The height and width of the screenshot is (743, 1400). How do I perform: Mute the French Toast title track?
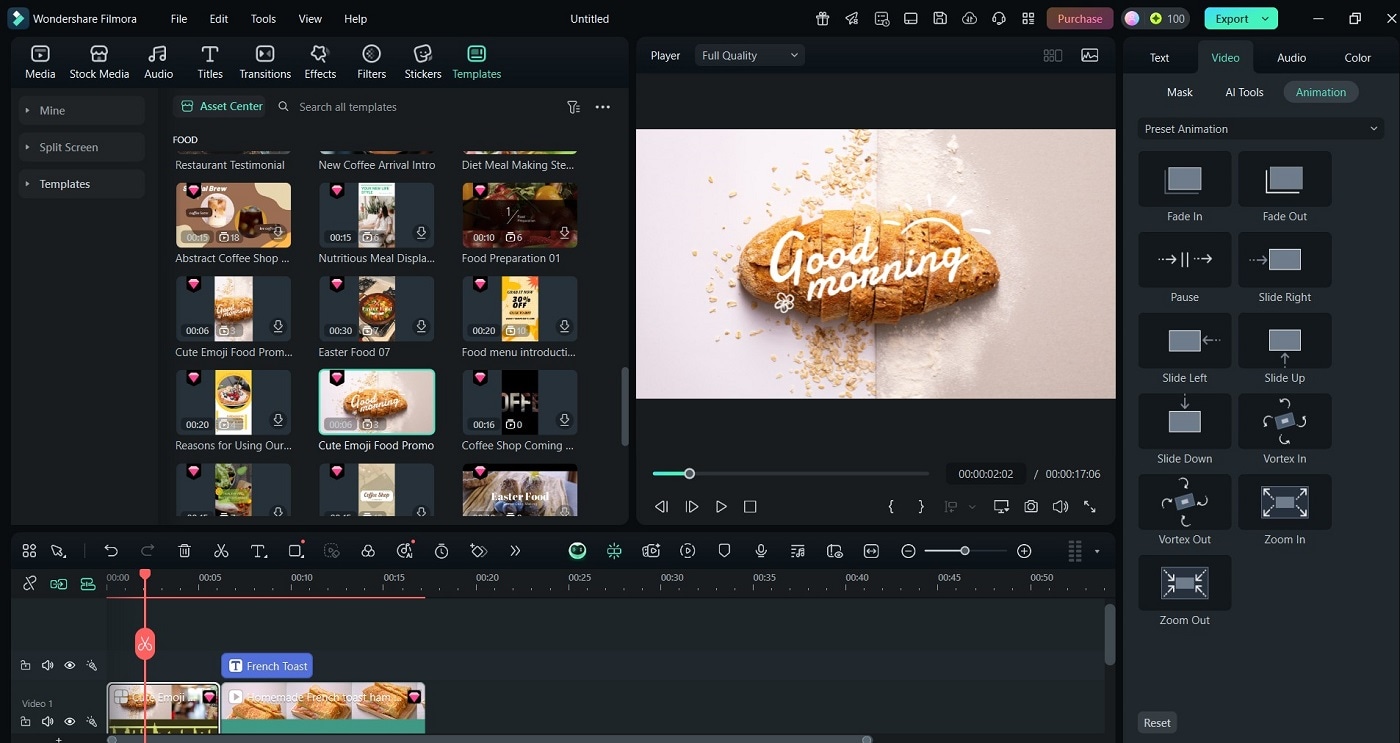(48, 665)
